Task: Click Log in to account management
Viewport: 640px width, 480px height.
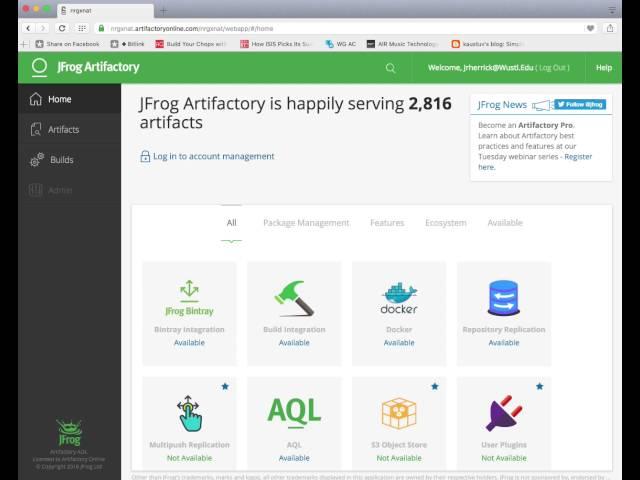Action: tap(213, 156)
